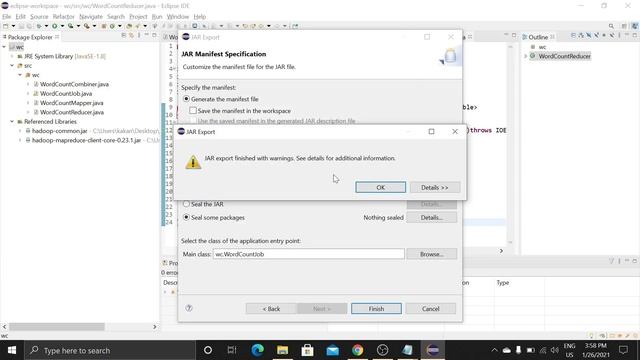Open Package Explorer view menu icon
This screenshot has height=360, width=640.
pos(139,36)
